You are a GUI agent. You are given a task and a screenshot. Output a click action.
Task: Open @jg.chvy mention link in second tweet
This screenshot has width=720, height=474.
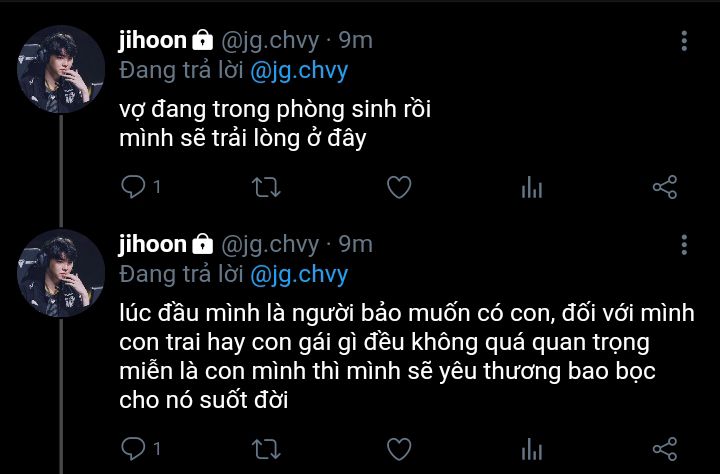(x=299, y=275)
